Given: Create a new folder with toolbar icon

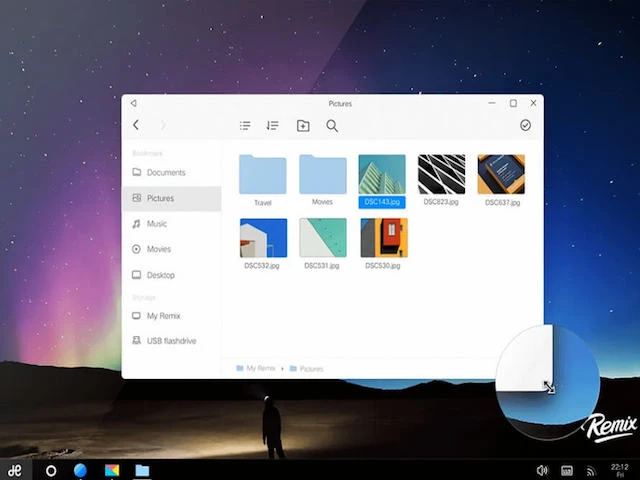Looking at the screenshot, I should coord(303,125).
